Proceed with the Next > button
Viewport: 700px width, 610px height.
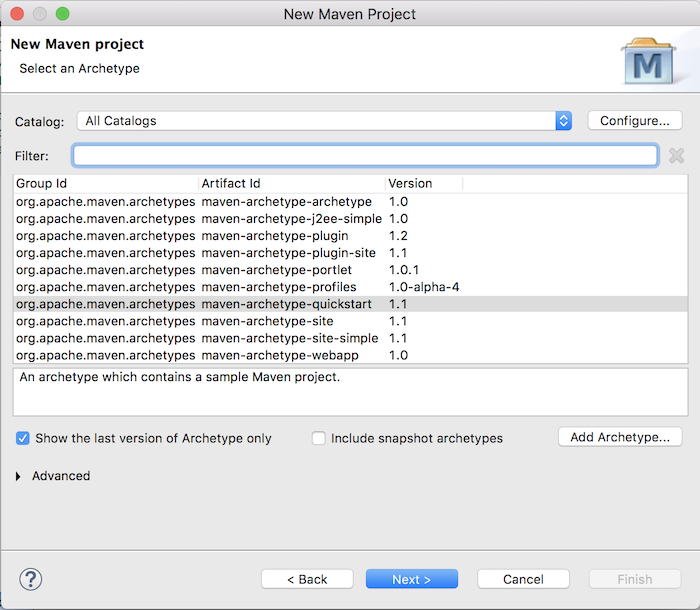click(x=412, y=579)
